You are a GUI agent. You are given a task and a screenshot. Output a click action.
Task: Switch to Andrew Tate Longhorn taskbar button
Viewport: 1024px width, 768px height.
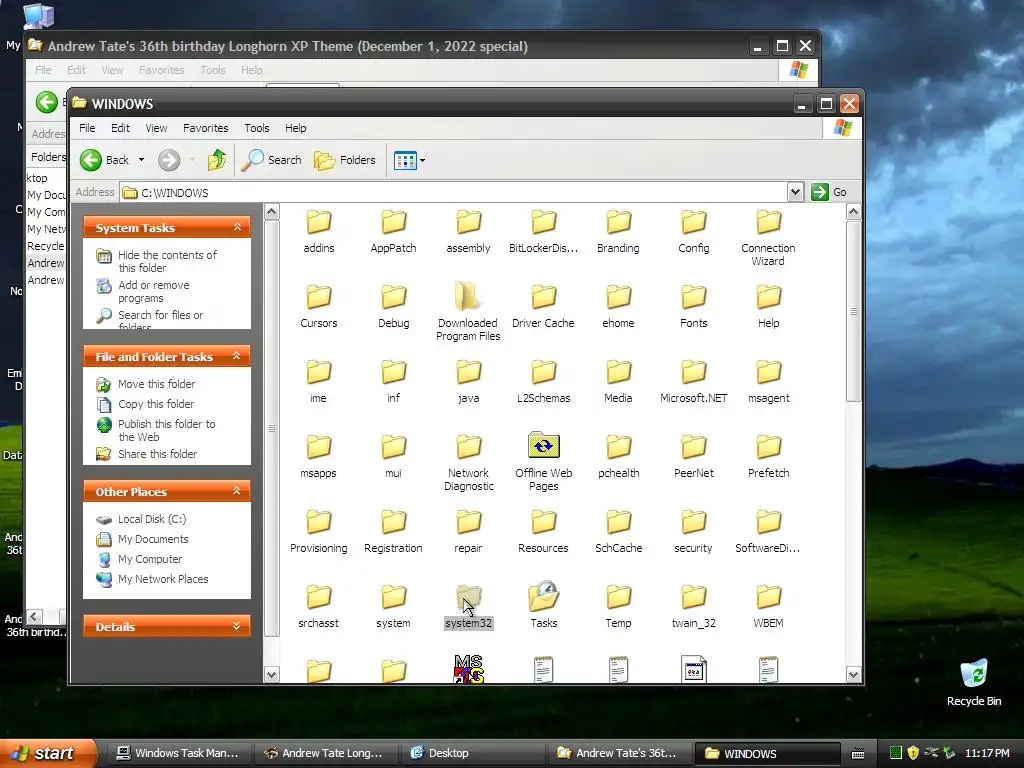[x=325, y=753]
